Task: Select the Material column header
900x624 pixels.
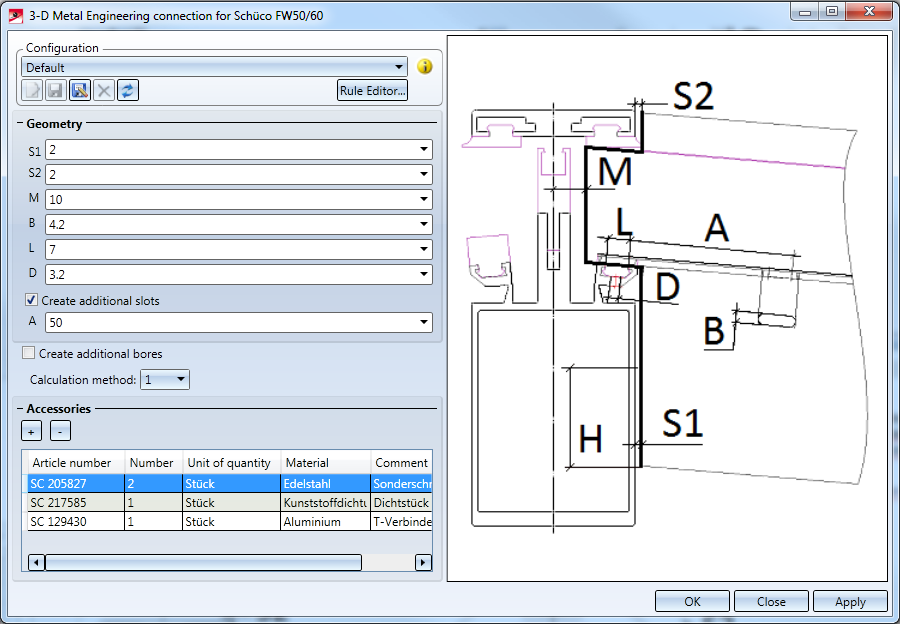Action: point(324,463)
